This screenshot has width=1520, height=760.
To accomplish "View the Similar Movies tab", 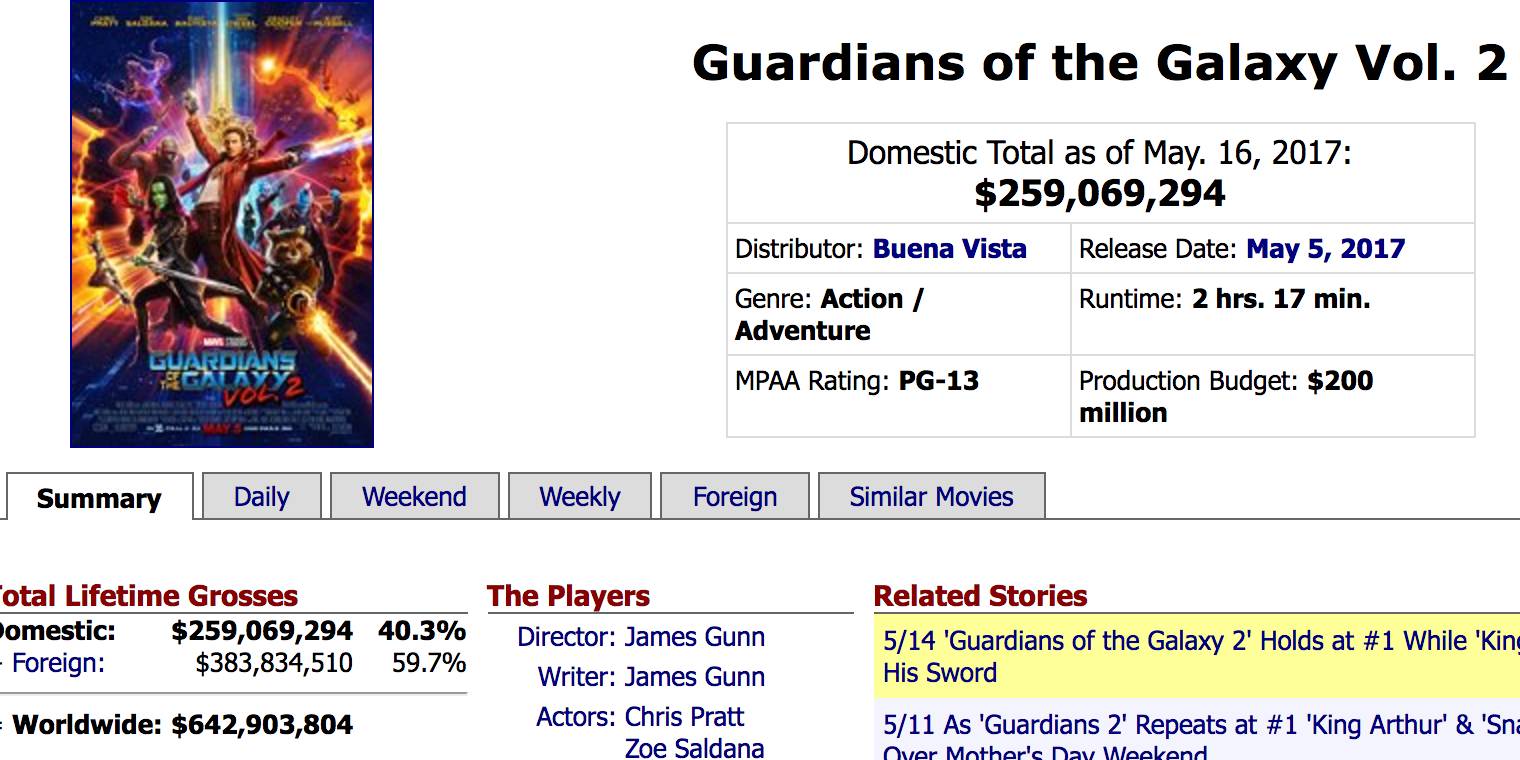I will coord(931,497).
